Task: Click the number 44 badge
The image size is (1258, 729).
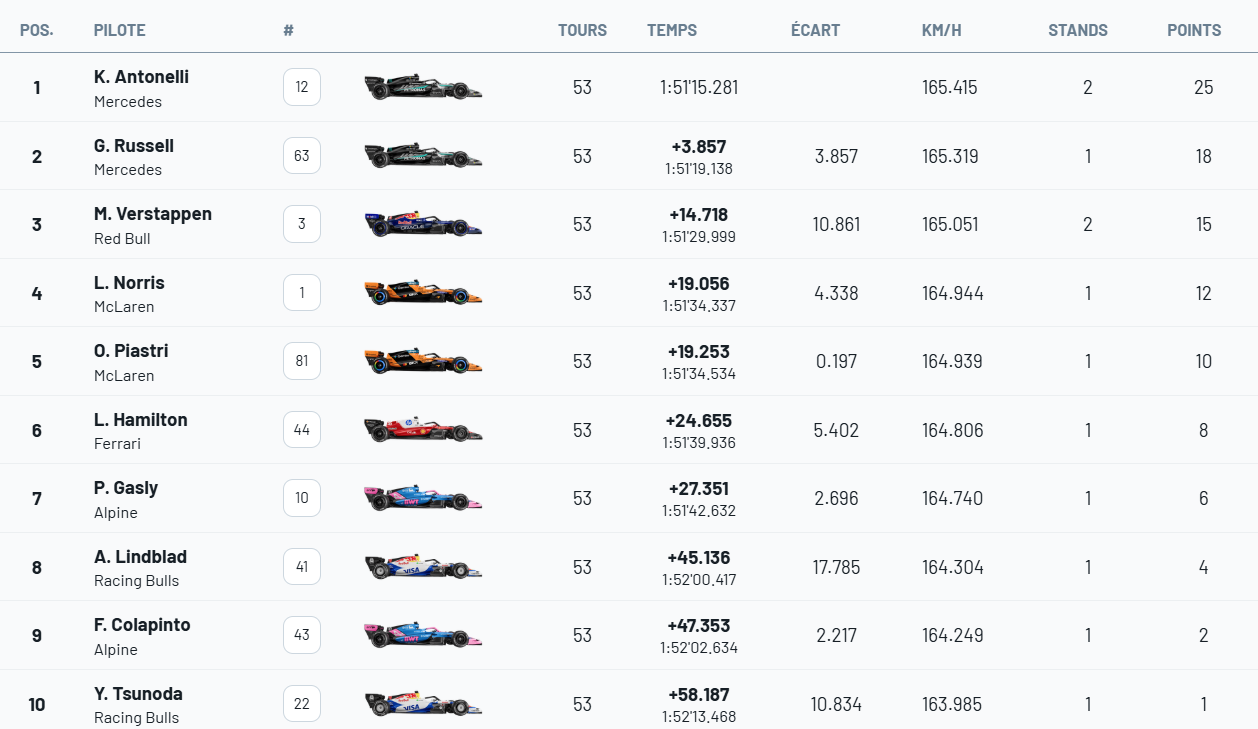Action: (x=302, y=430)
